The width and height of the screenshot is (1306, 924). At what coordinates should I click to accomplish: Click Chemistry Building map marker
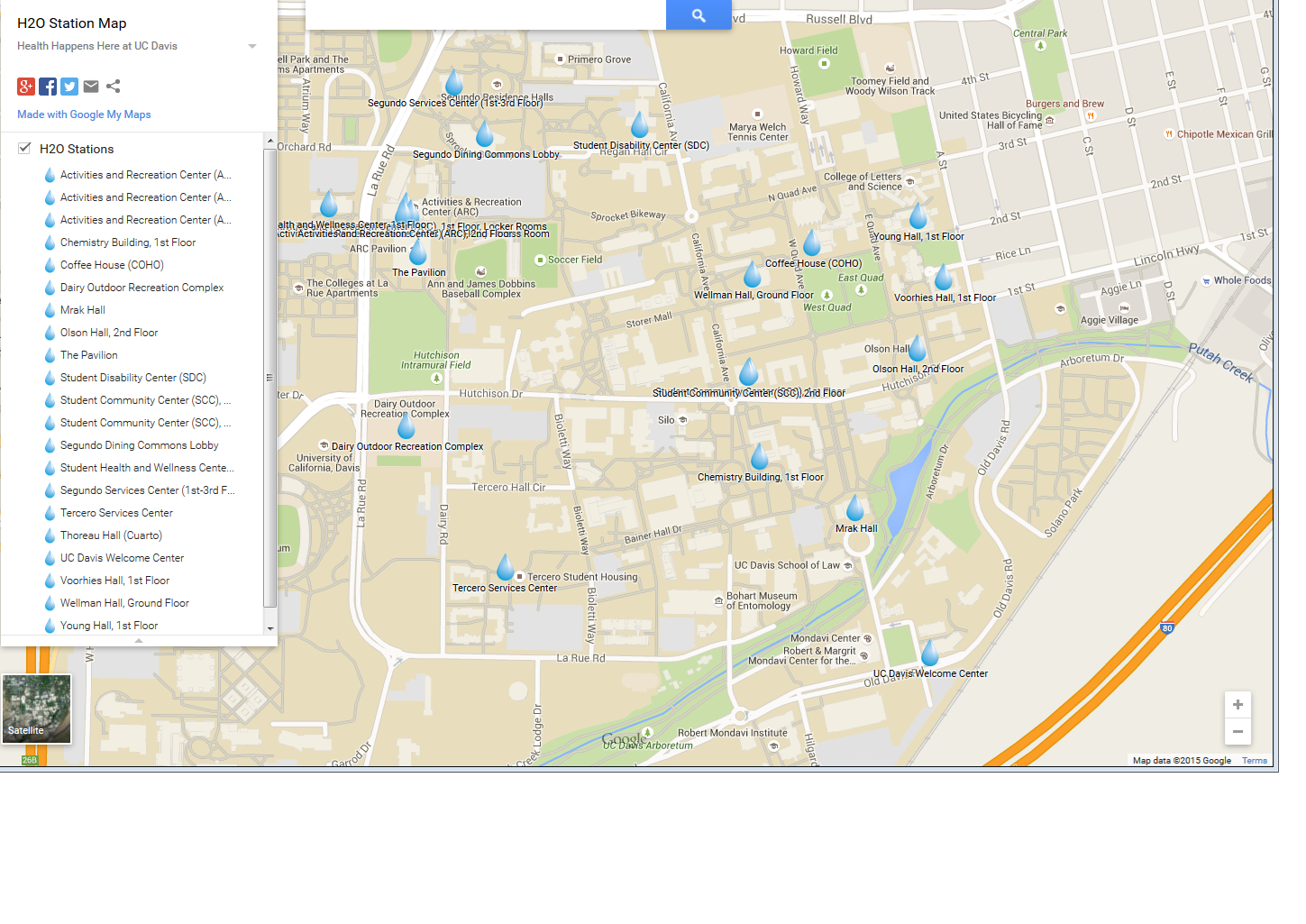760,457
